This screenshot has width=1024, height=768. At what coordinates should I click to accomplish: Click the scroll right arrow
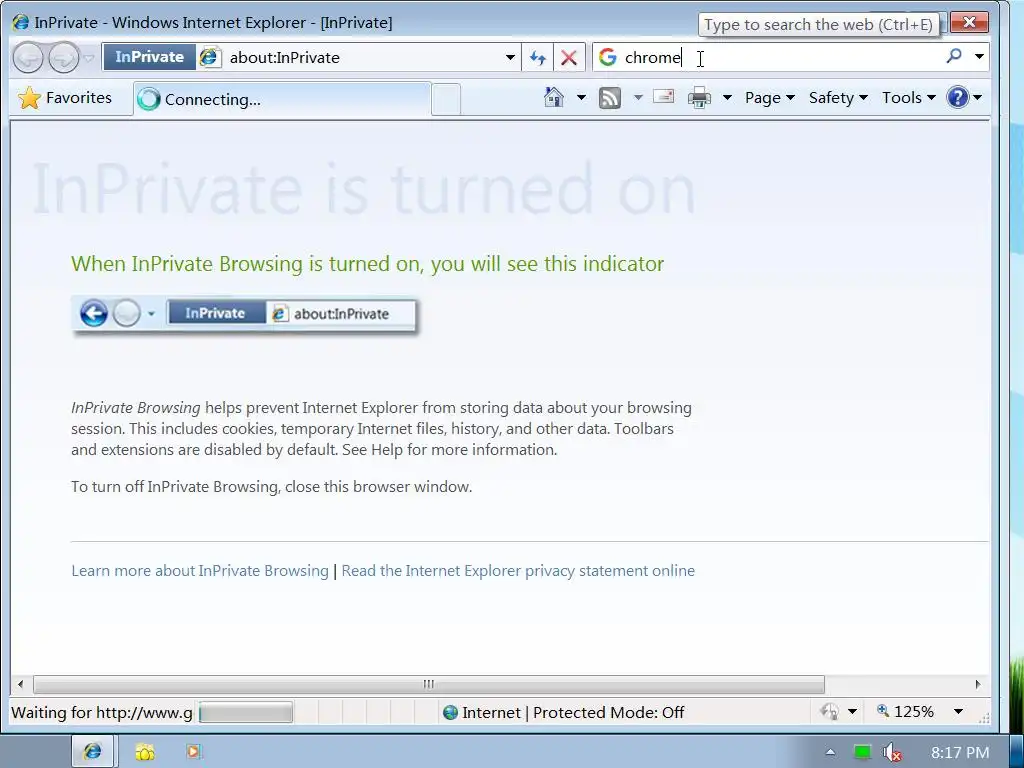coord(978,684)
